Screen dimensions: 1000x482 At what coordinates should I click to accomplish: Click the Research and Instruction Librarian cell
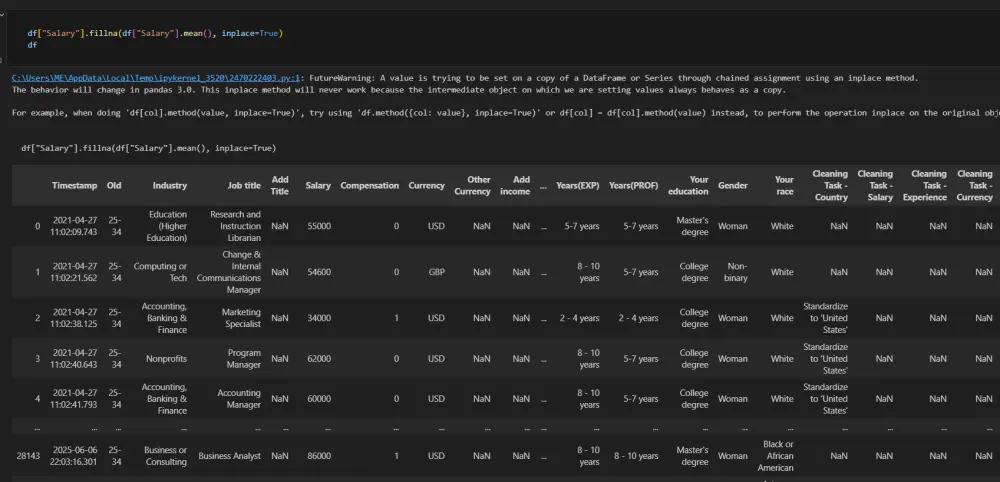(235, 226)
